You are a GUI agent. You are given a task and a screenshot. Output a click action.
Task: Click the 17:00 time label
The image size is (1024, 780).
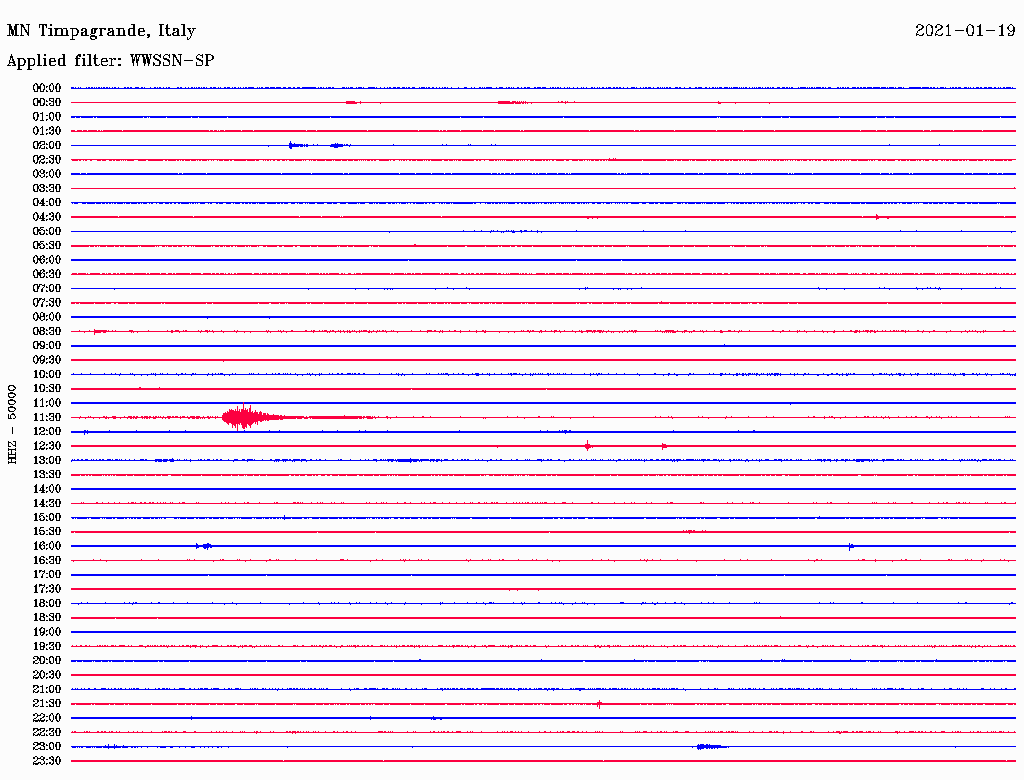pyautogui.click(x=47, y=575)
